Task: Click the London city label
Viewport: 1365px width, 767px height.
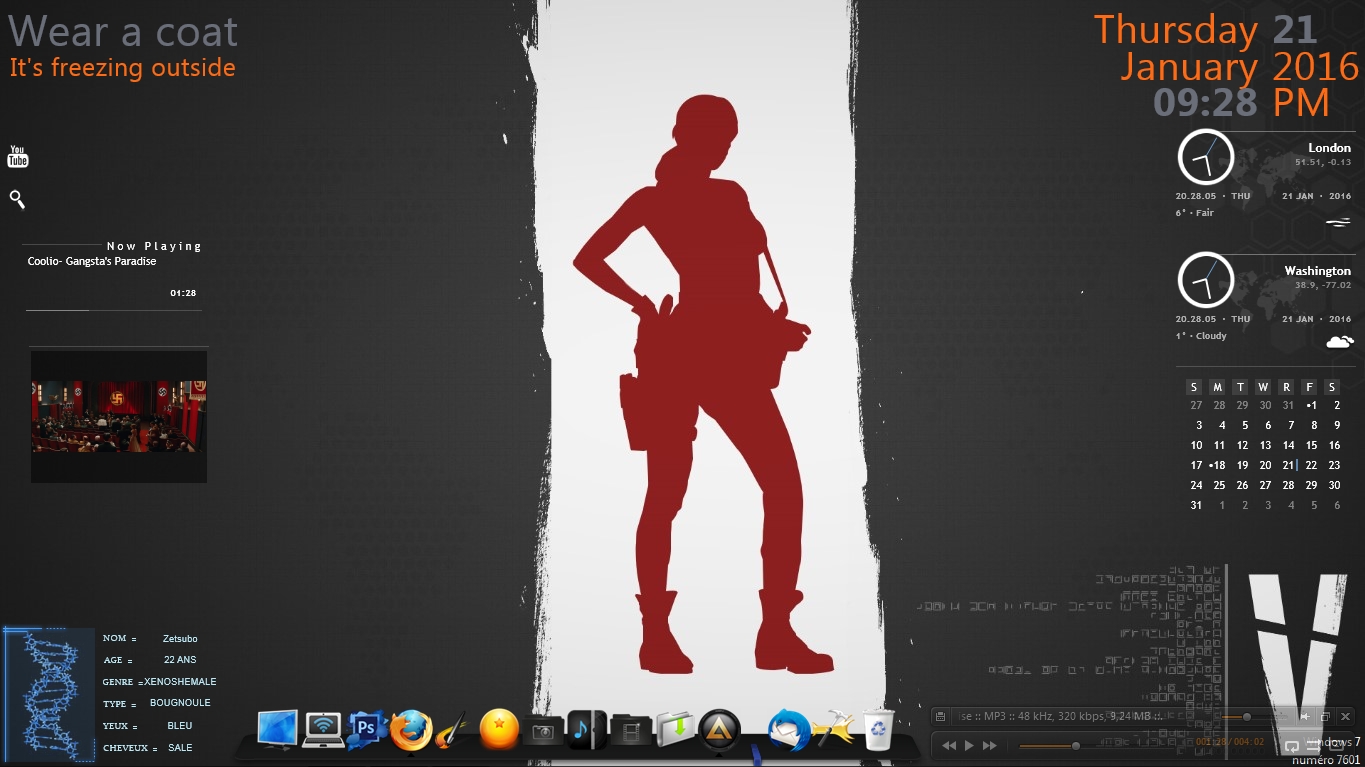Action: (1329, 148)
